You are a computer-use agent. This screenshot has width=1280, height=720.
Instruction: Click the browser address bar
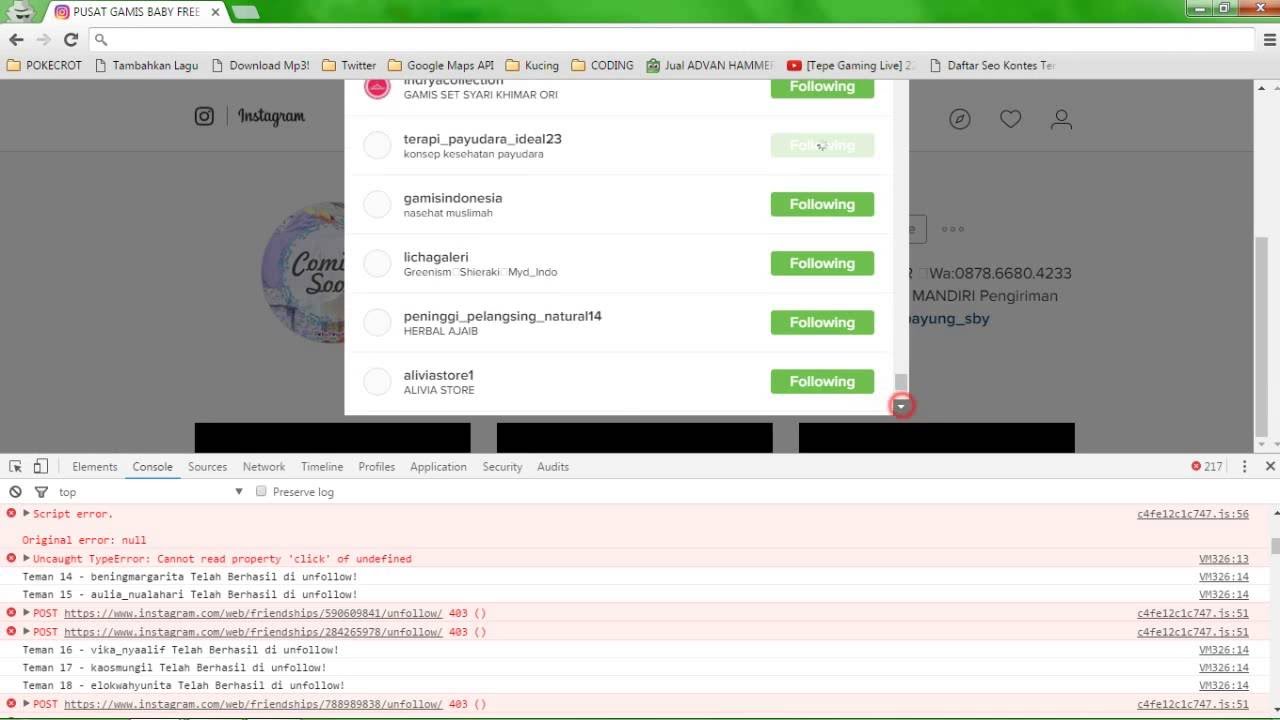(x=670, y=40)
